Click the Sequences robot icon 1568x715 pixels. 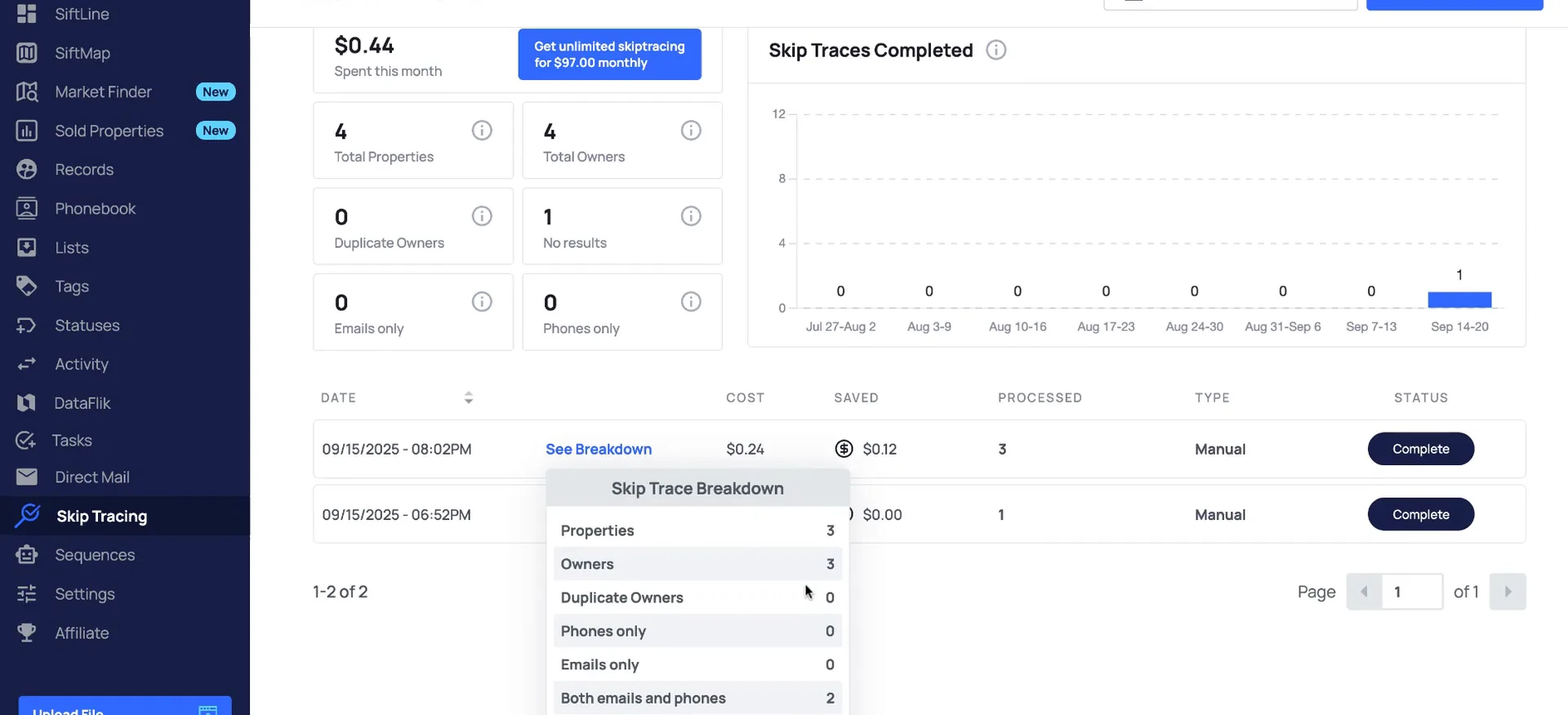click(x=27, y=555)
